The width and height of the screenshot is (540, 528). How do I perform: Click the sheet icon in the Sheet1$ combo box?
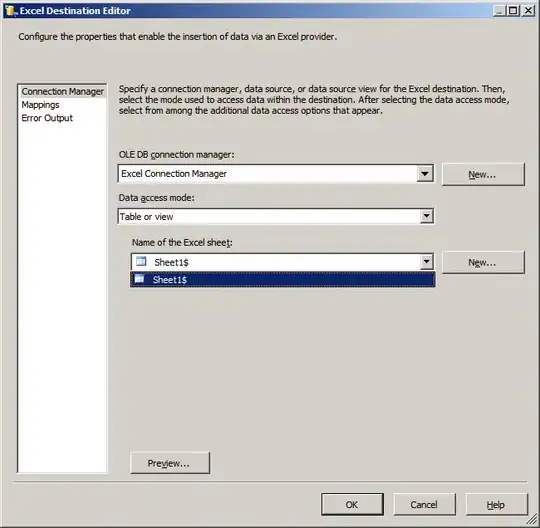click(x=141, y=261)
